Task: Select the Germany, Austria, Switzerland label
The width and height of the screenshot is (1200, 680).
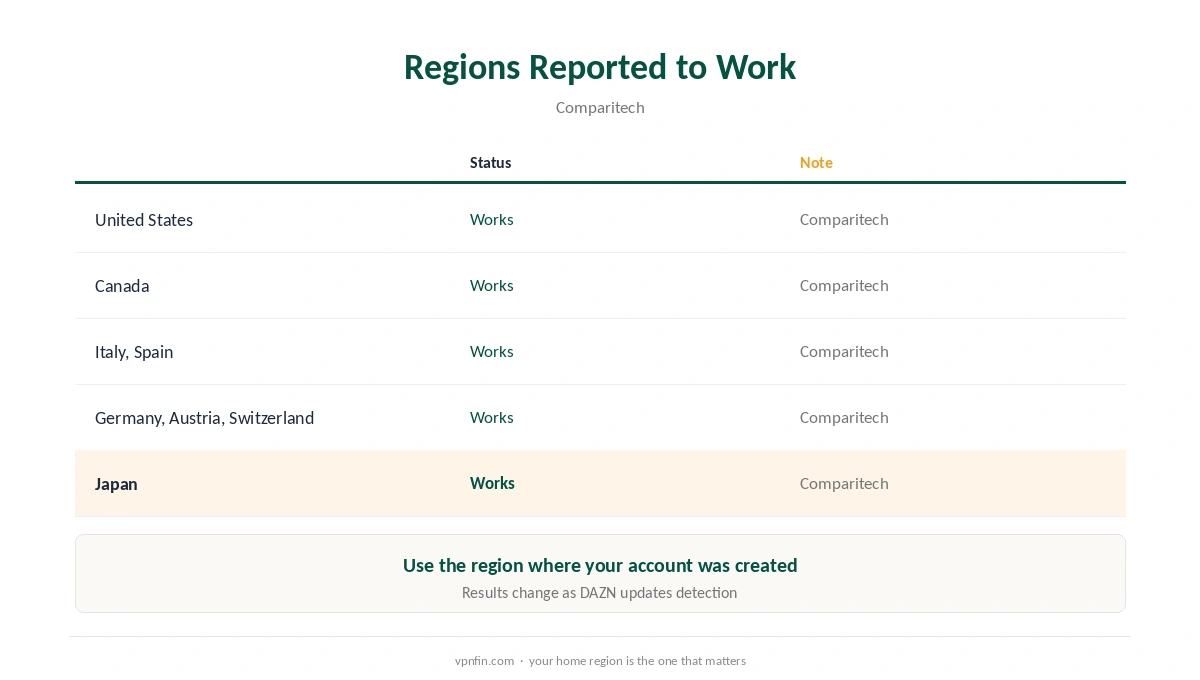Action: coord(205,418)
